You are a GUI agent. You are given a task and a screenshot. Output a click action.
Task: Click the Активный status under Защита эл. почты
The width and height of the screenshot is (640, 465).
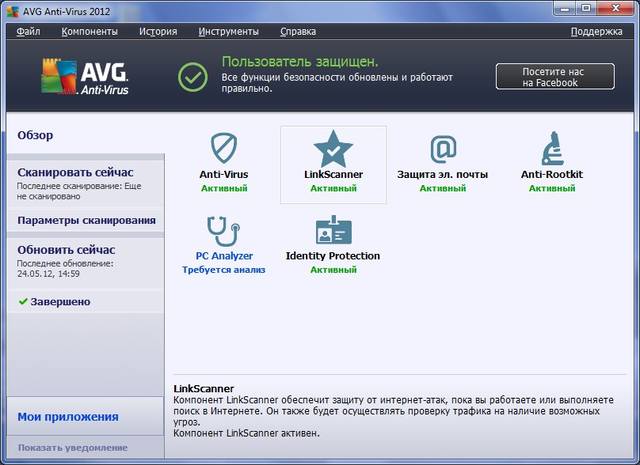pyautogui.click(x=443, y=188)
